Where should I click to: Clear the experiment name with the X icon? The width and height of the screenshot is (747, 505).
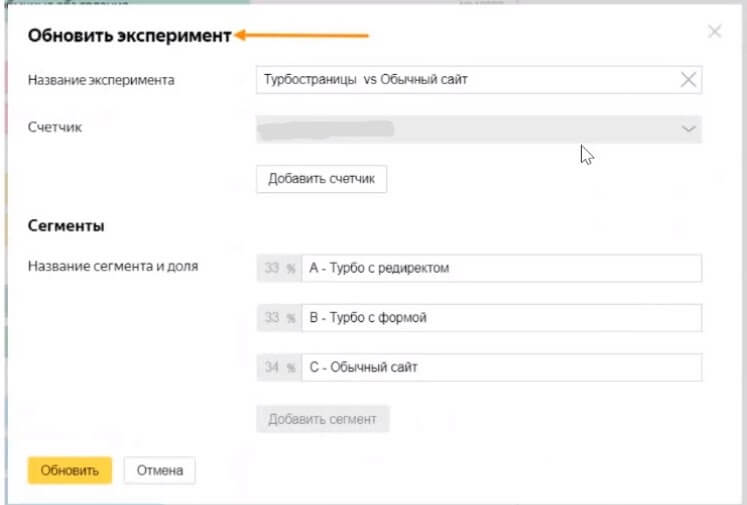(x=688, y=80)
